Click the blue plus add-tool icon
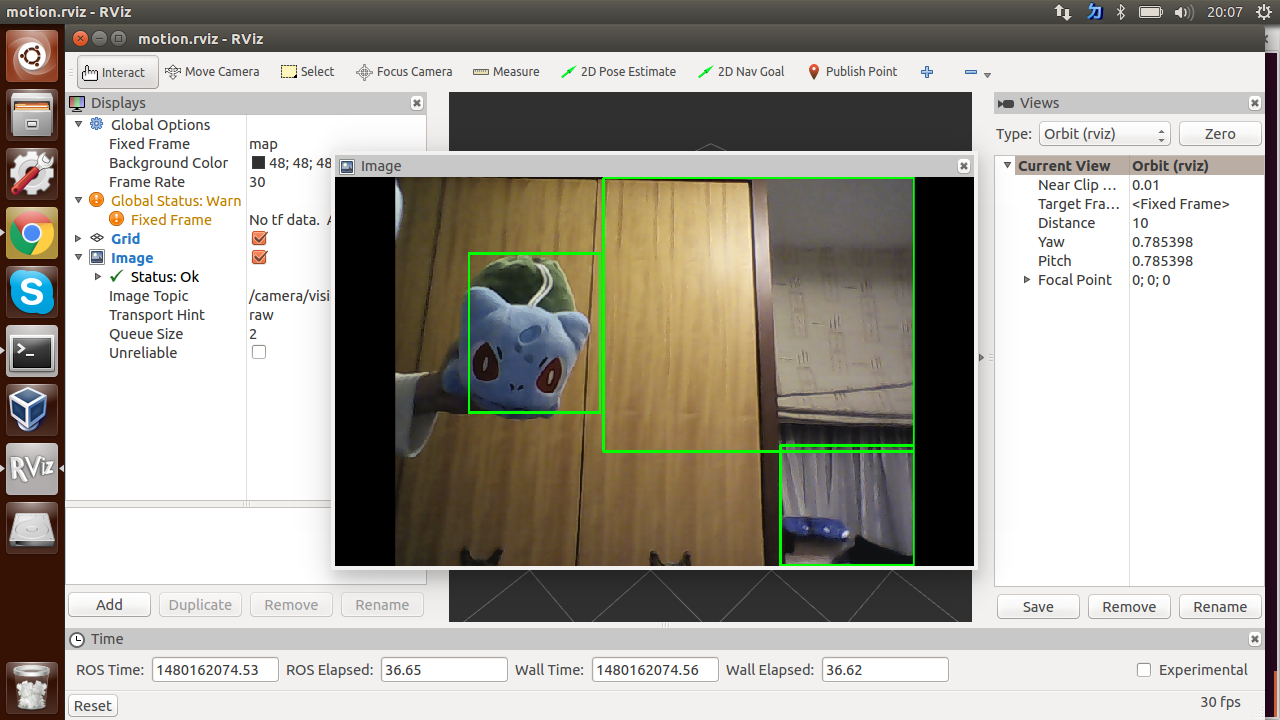Viewport: 1280px width, 720px height. click(927, 72)
